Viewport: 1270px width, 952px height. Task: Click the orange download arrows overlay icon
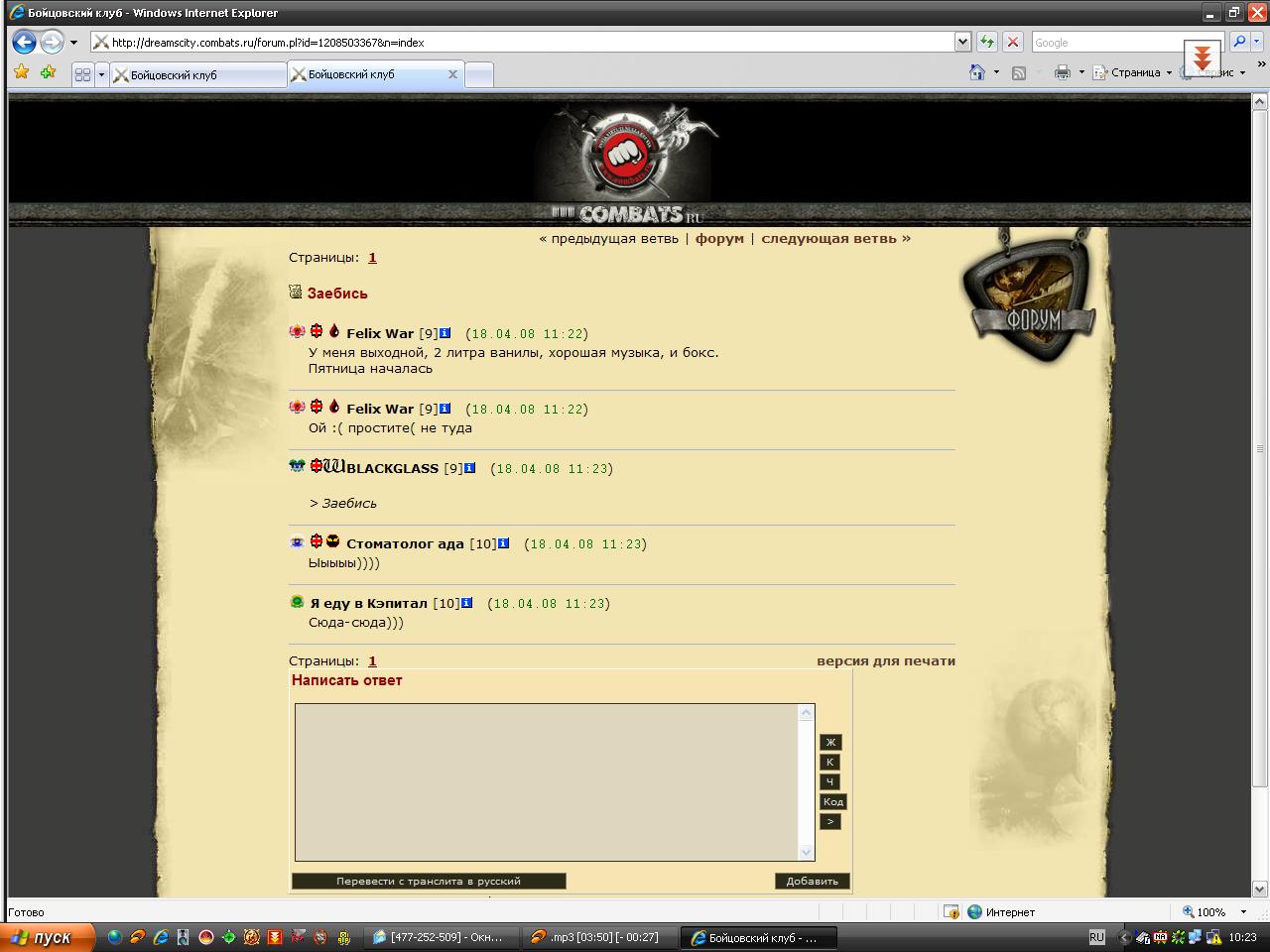(1202, 57)
